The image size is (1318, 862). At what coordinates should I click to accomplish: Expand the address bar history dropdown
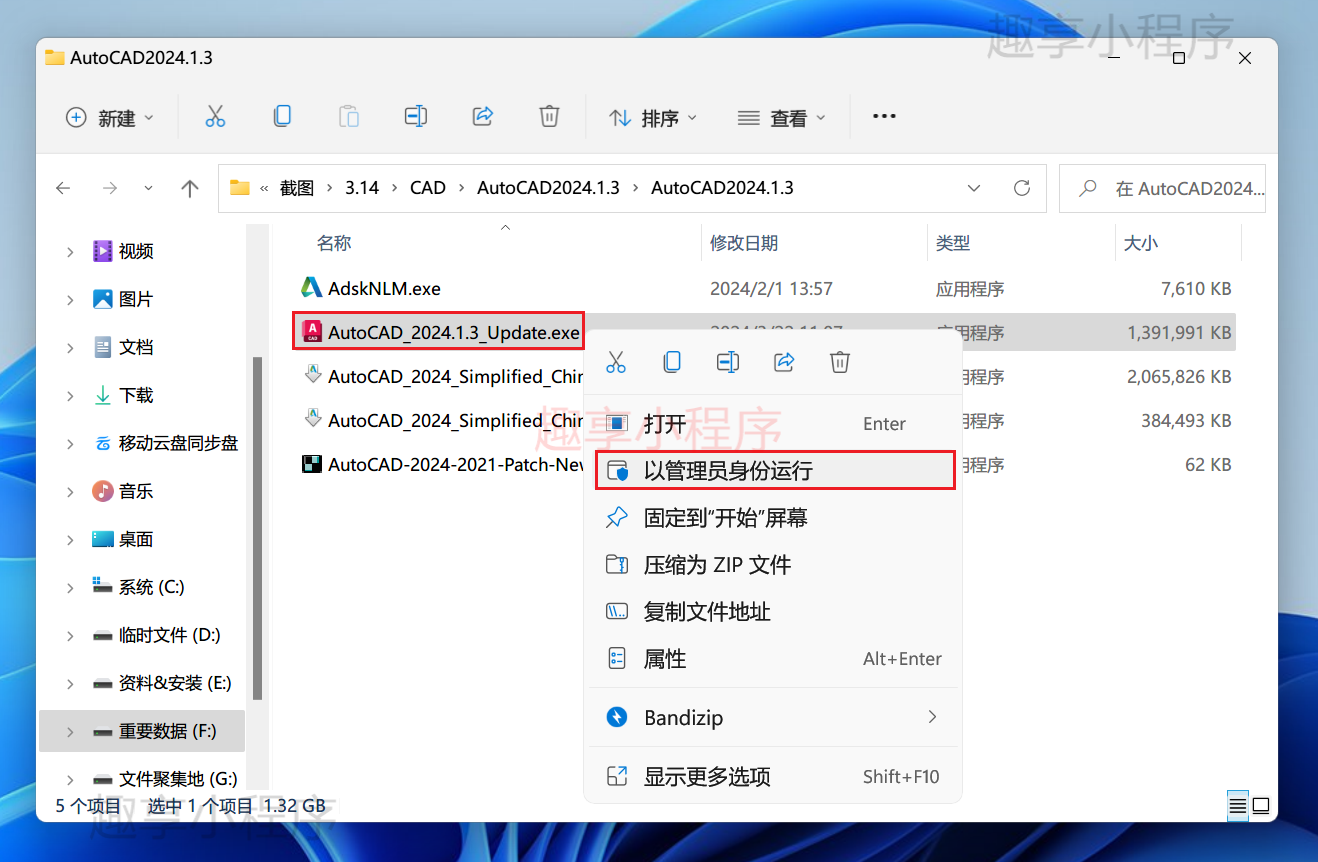point(974,188)
